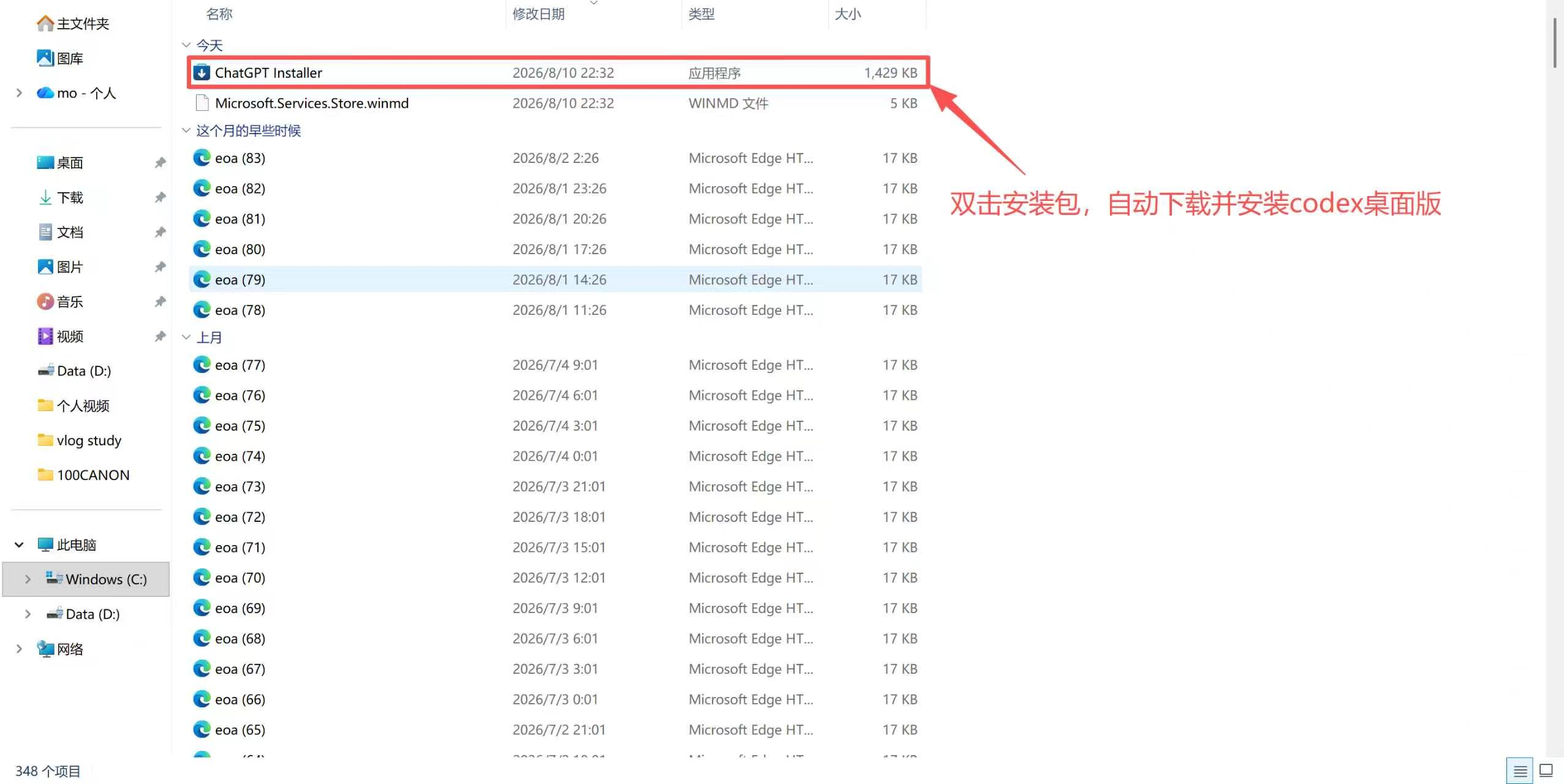Click the Desktop (桌面) quick access icon

coord(45,162)
